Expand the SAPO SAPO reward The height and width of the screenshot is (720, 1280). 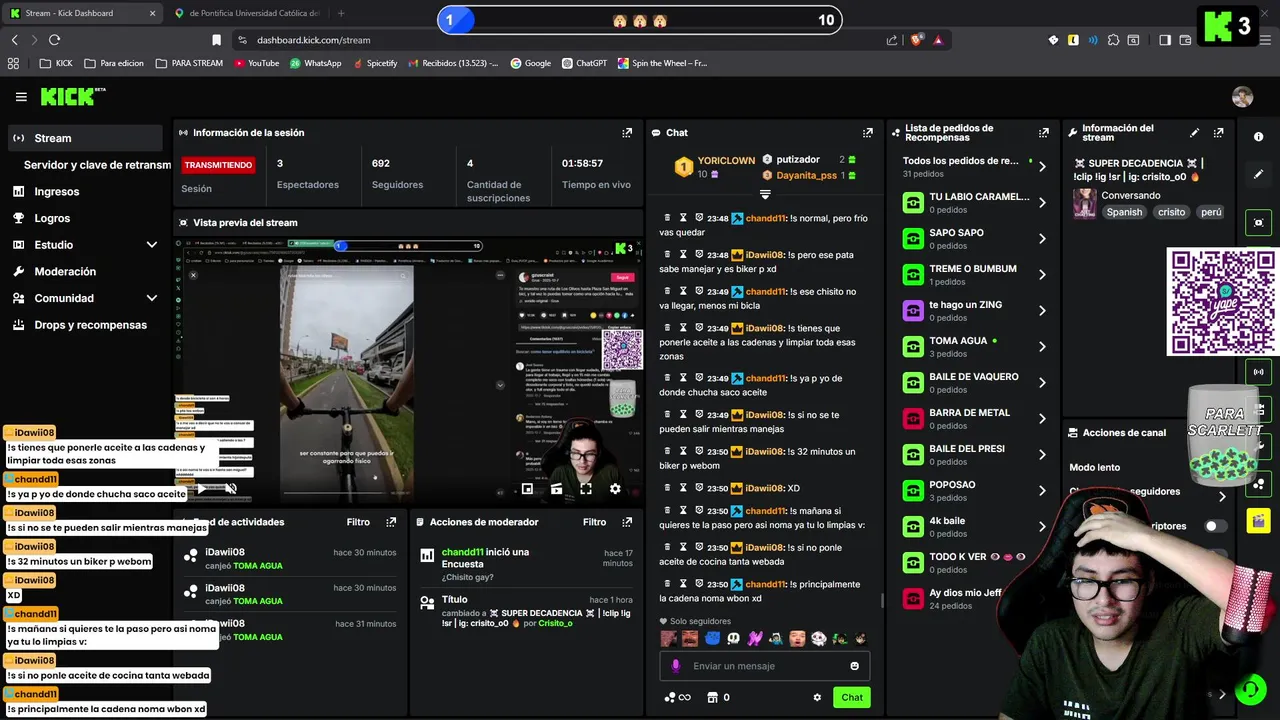tap(1042, 238)
